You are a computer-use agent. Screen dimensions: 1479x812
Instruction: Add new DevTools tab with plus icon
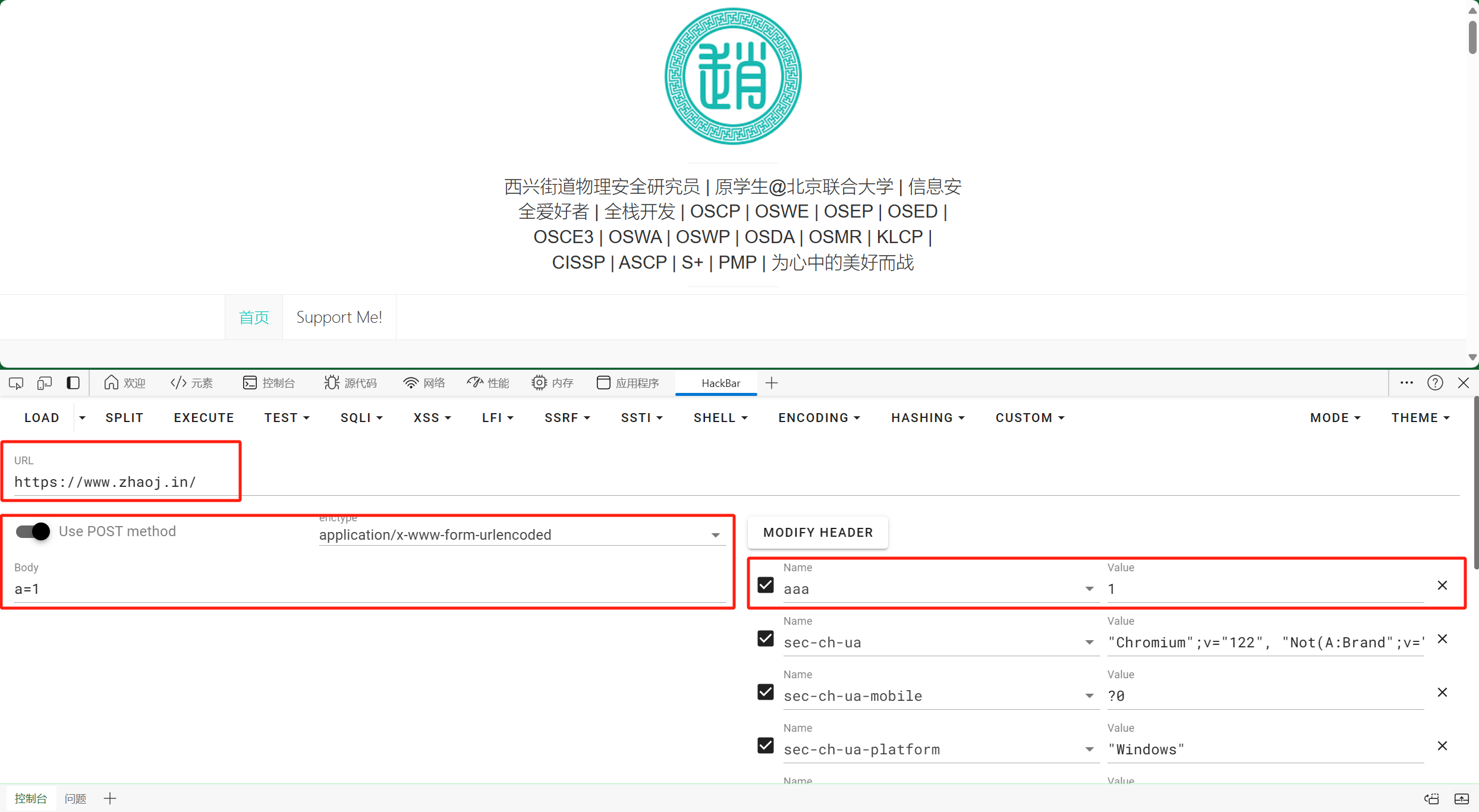(772, 383)
